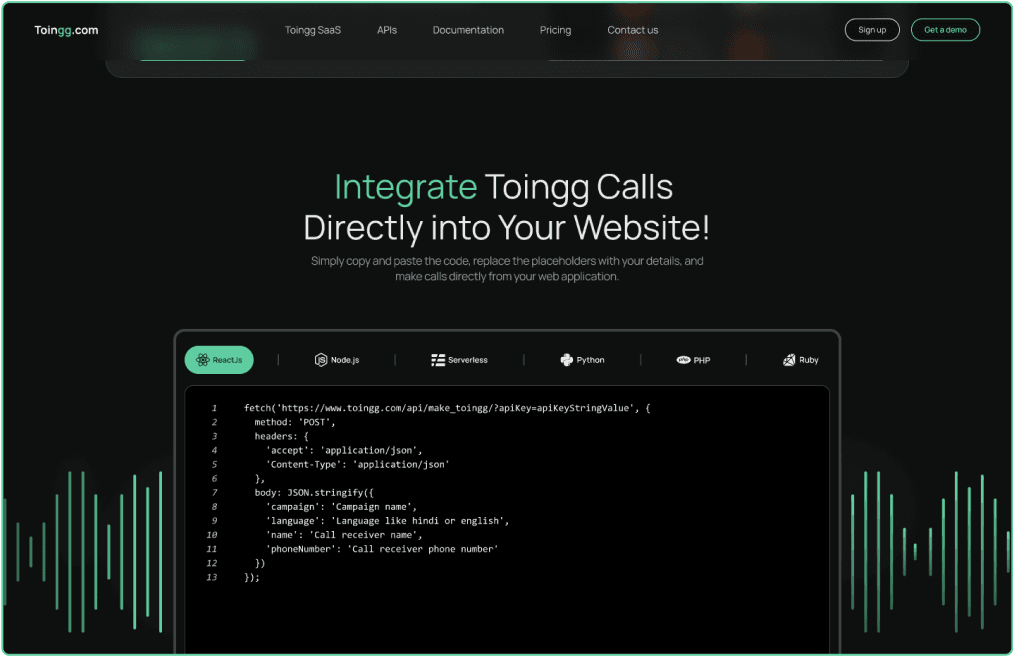The height and width of the screenshot is (656, 1013).
Task: Go to APIs in the navigation bar
Action: click(x=387, y=30)
